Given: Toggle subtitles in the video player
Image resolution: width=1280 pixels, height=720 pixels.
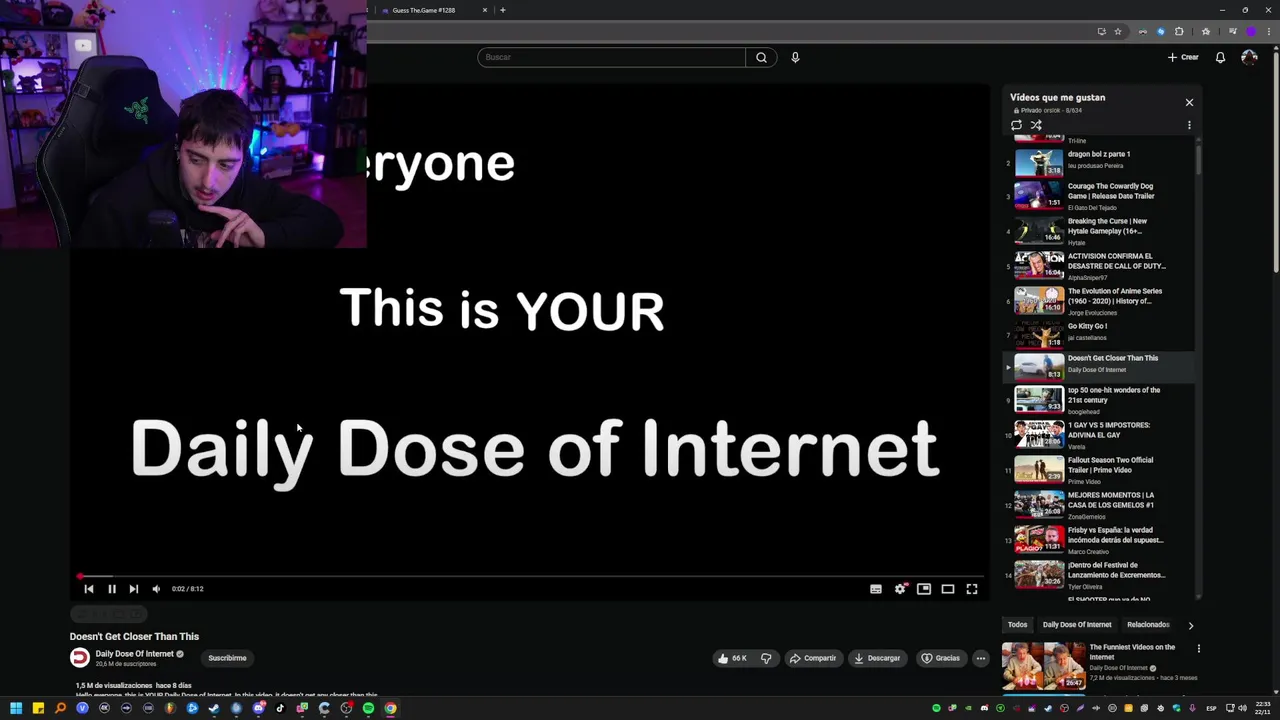Looking at the screenshot, I should pyautogui.click(x=876, y=589).
